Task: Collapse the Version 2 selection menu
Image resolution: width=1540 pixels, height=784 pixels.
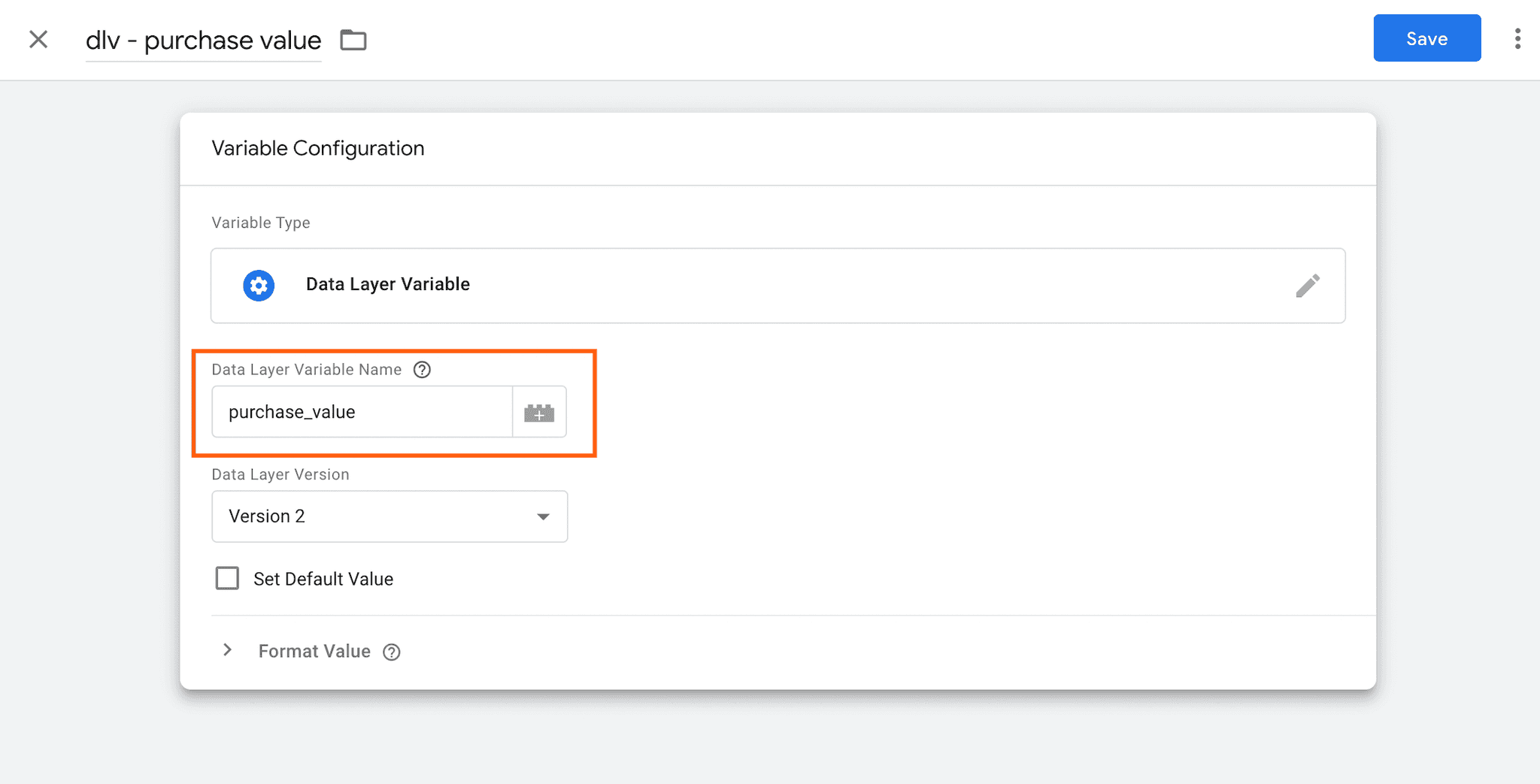Action: [x=543, y=516]
